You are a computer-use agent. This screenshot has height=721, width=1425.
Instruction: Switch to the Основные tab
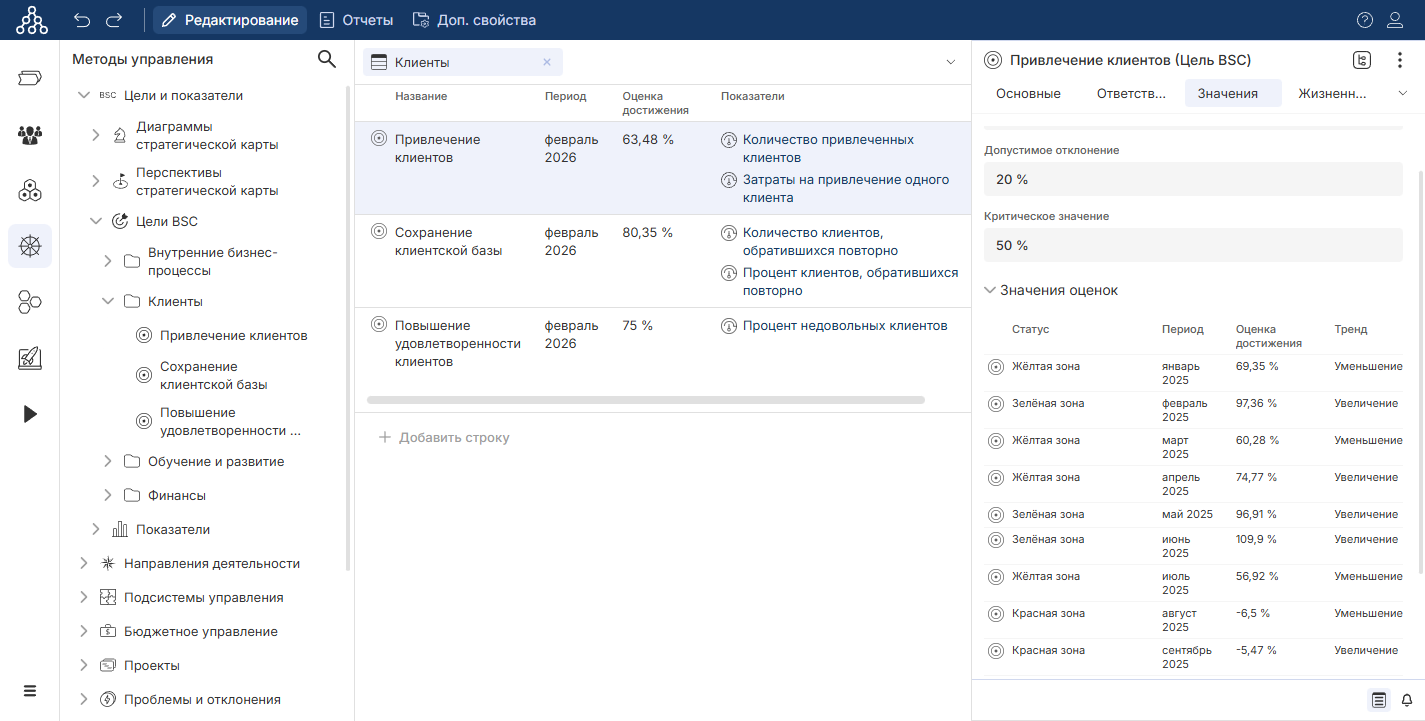click(1028, 93)
